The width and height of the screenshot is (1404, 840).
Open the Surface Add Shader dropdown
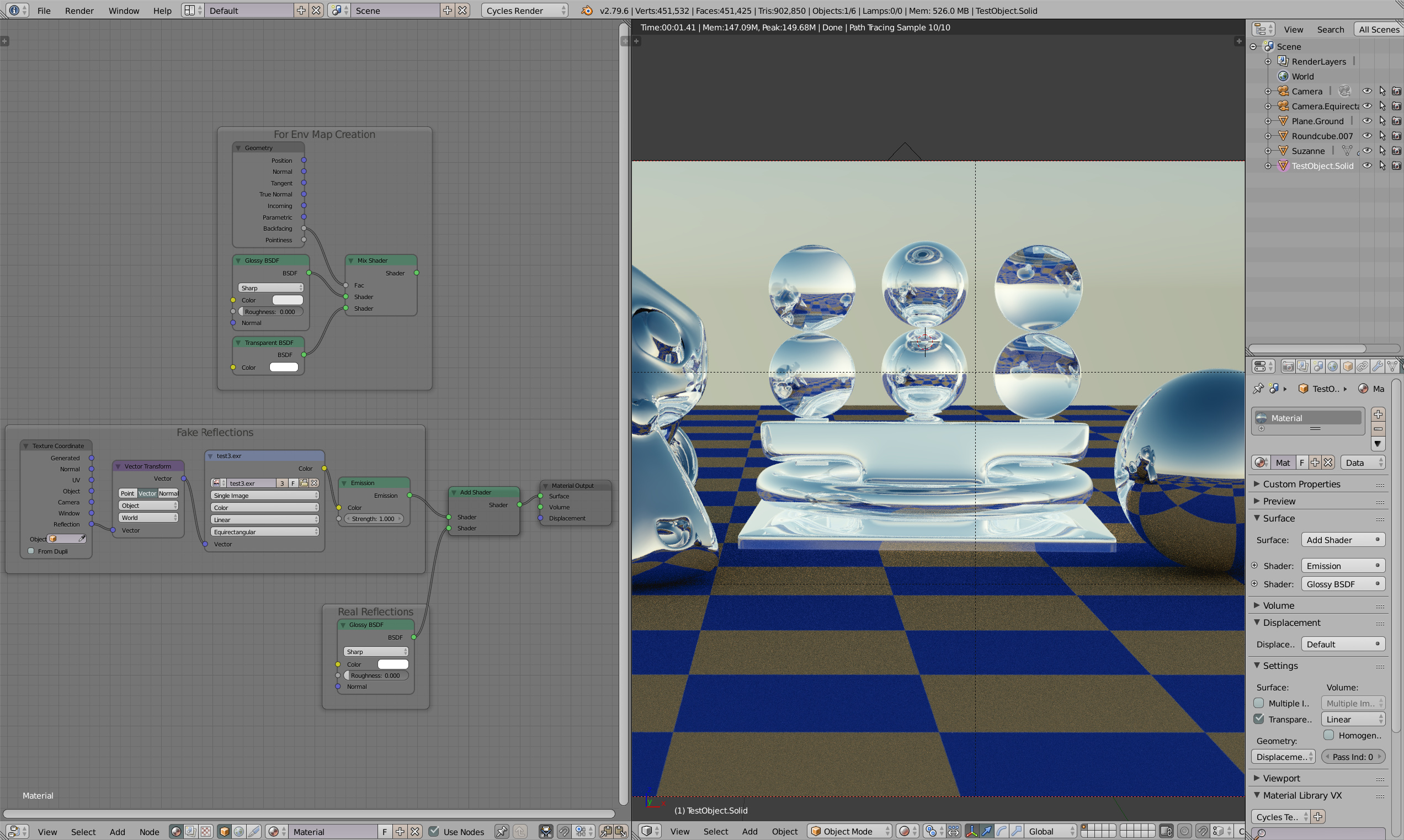point(1342,539)
